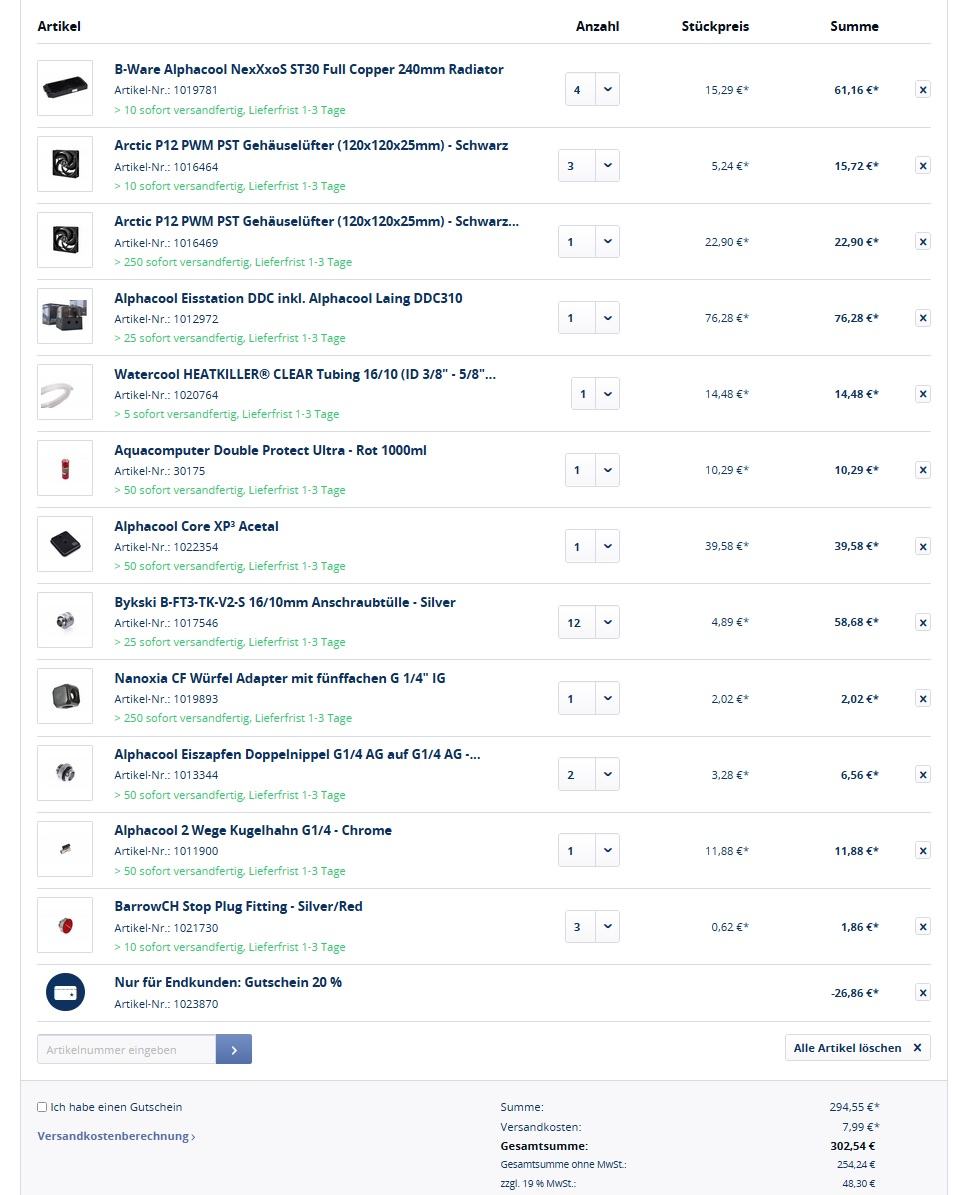Open Alphacool Eisstation DDC product link
This screenshot has width=957, height=1195.
(288, 298)
